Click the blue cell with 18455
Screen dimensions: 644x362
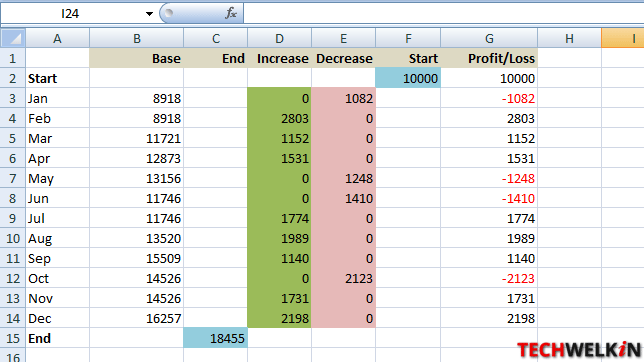coord(216,338)
